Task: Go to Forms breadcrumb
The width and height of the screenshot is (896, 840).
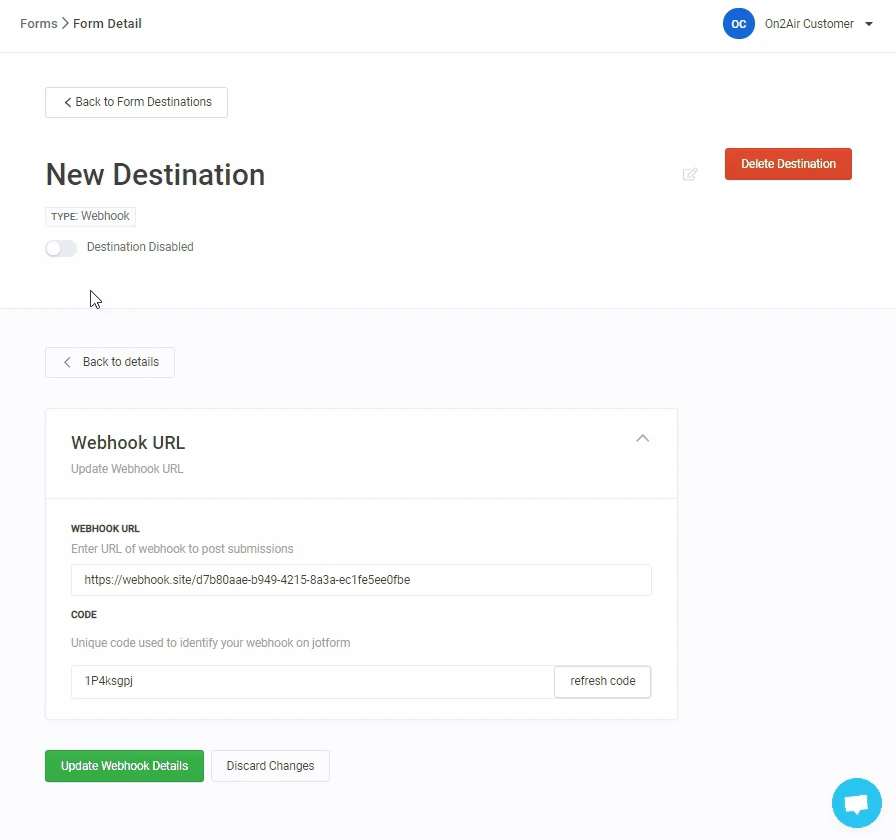Action: tap(38, 24)
